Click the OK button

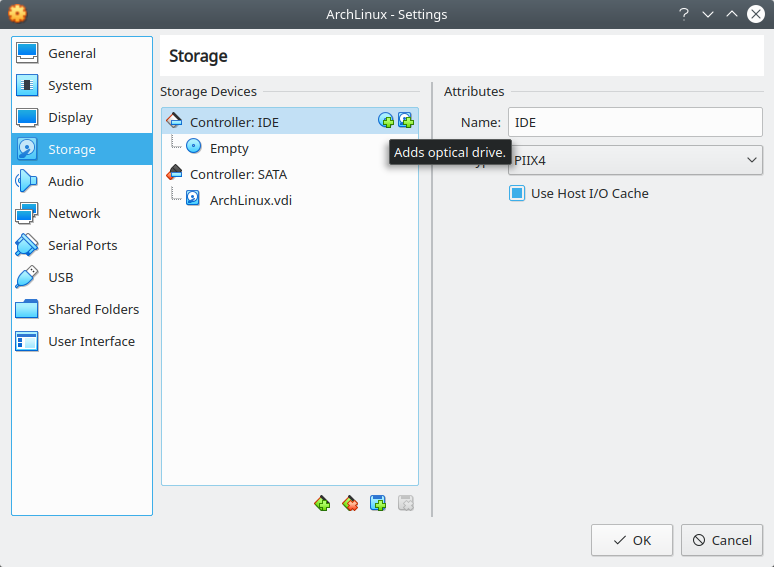pyautogui.click(x=632, y=540)
